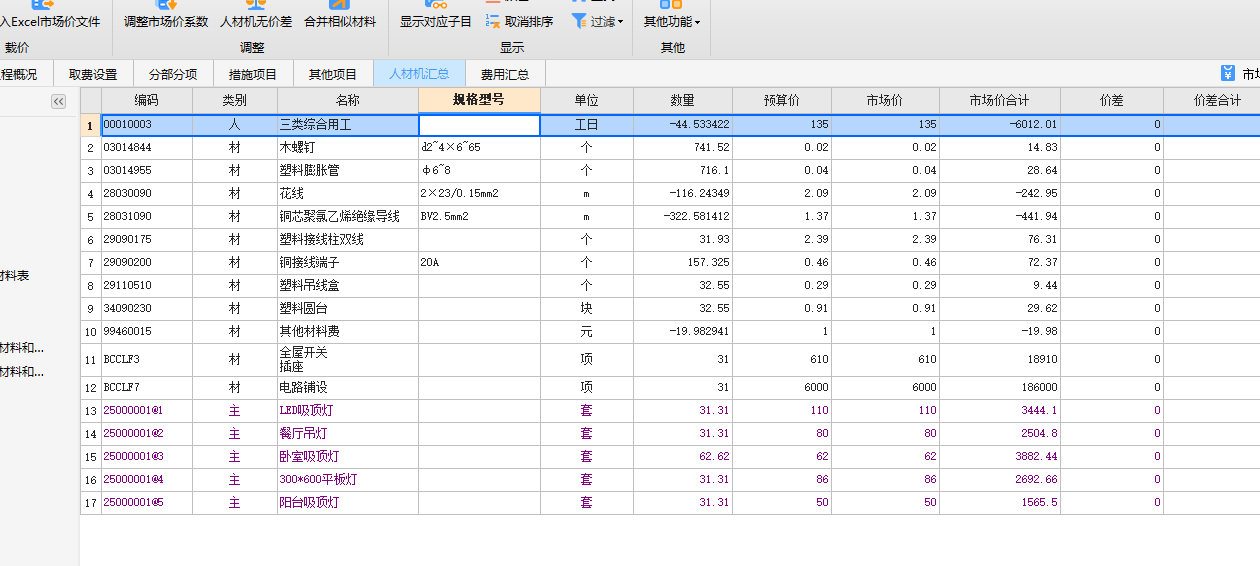Click the 塑料圆台 cell
The height and width of the screenshot is (566, 1260).
click(348, 309)
